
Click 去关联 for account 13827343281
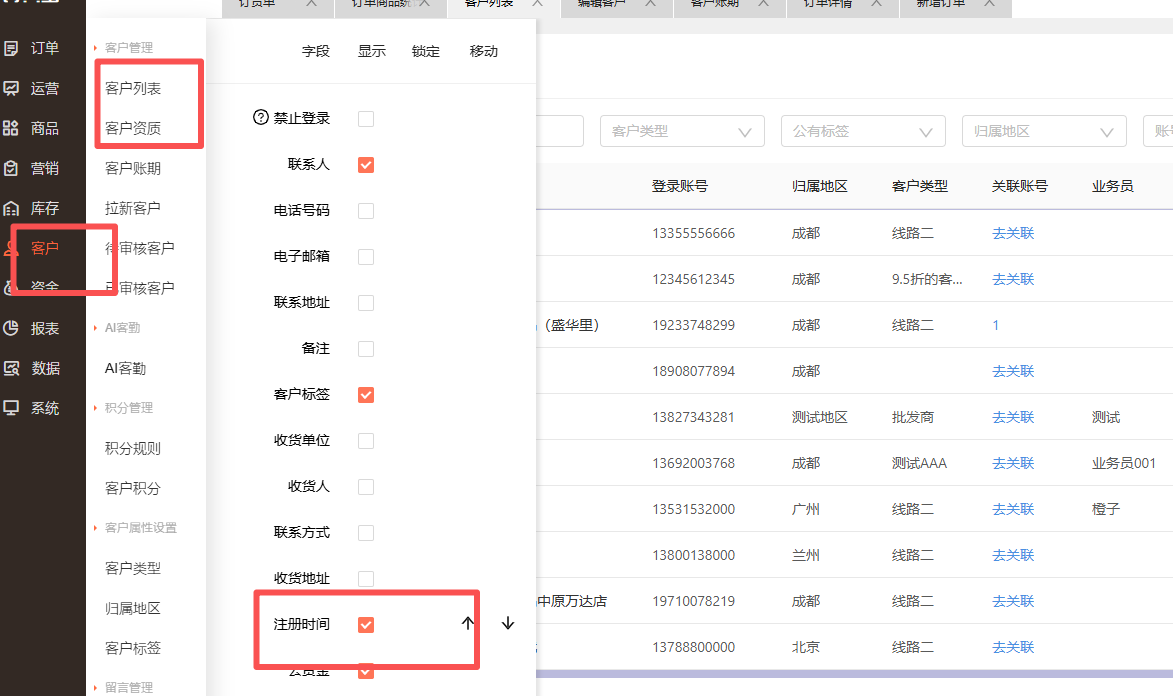[x=1013, y=418]
